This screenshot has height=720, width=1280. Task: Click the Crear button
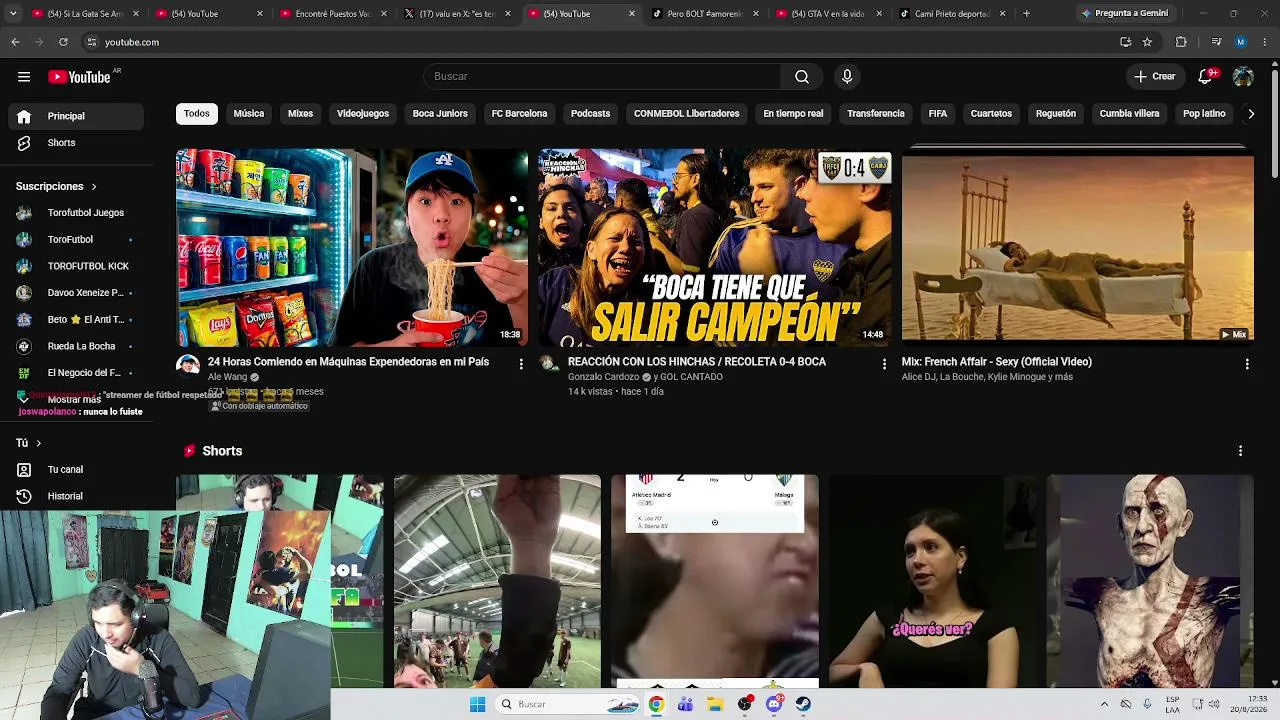click(x=1155, y=77)
